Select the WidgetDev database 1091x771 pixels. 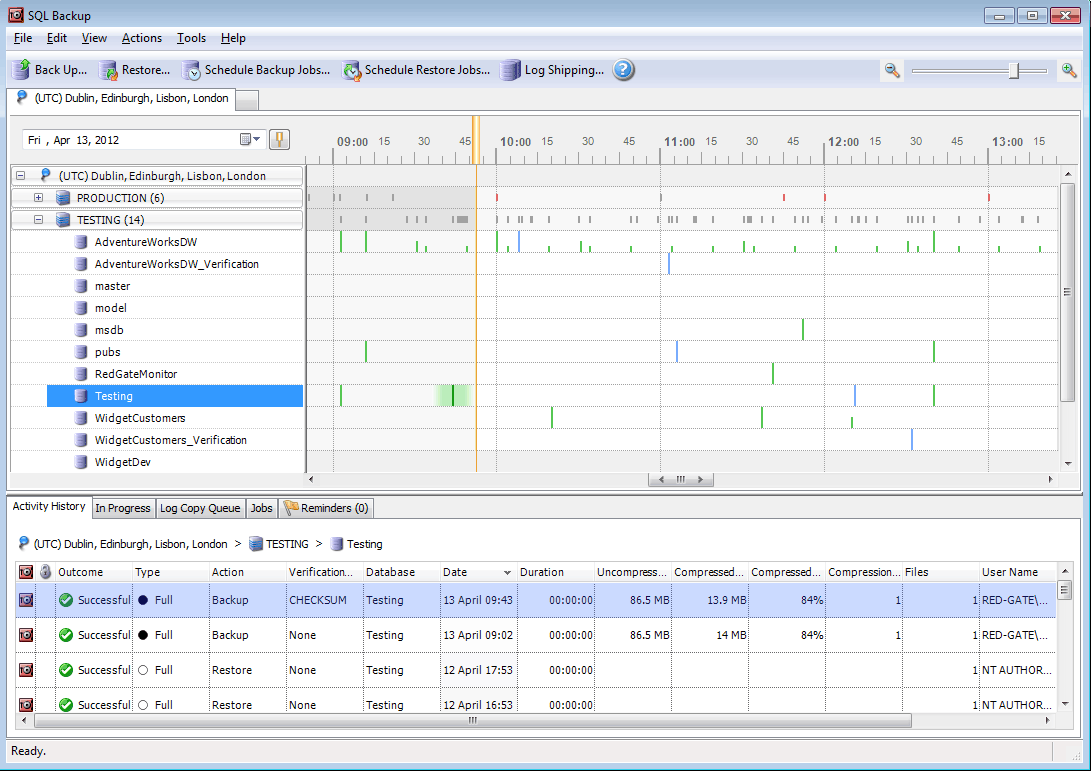(122, 462)
